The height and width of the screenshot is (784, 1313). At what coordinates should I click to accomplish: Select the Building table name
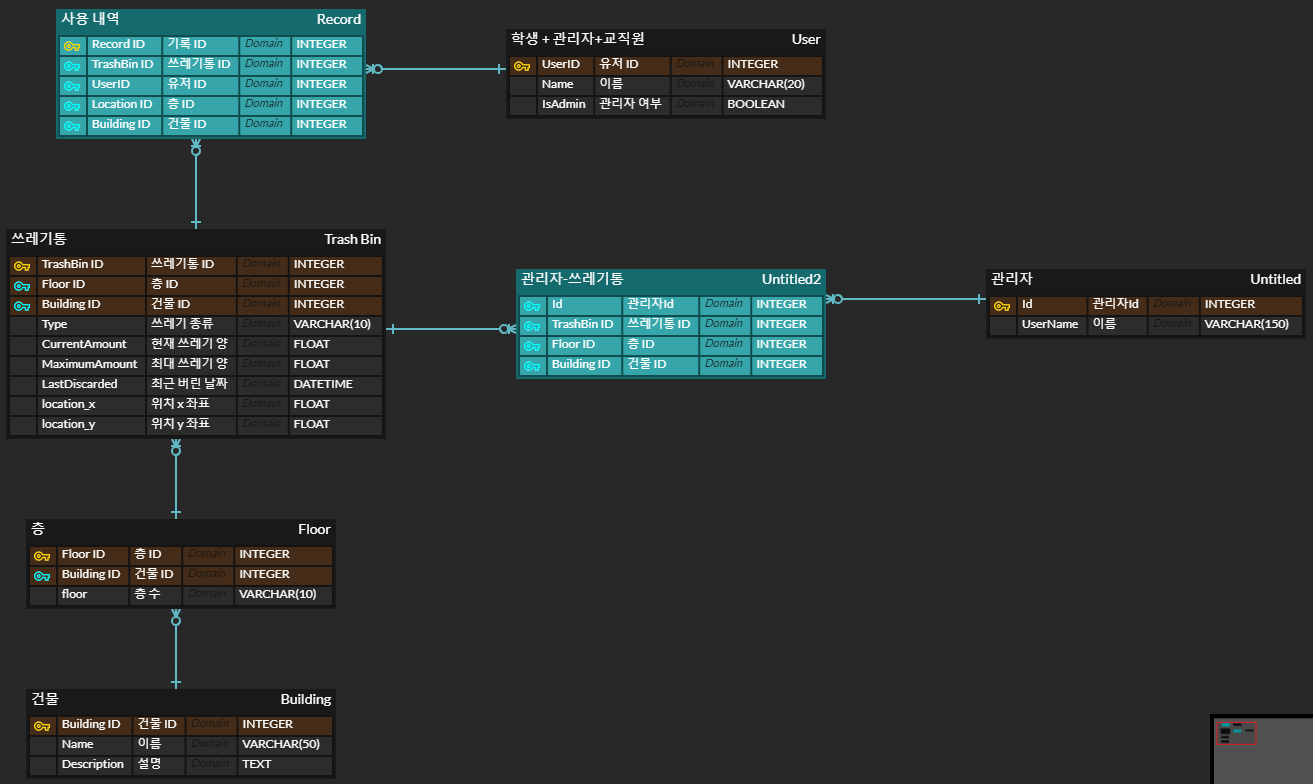coord(306,699)
